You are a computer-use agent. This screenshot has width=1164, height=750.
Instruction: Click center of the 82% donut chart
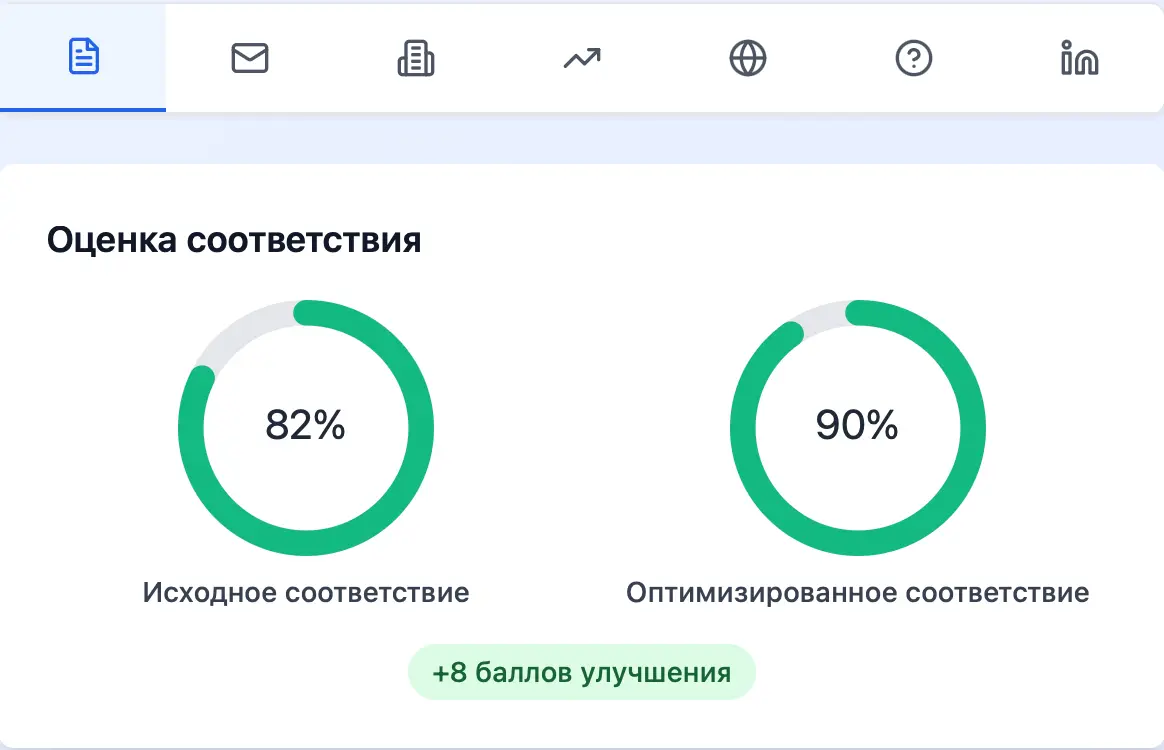point(307,427)
